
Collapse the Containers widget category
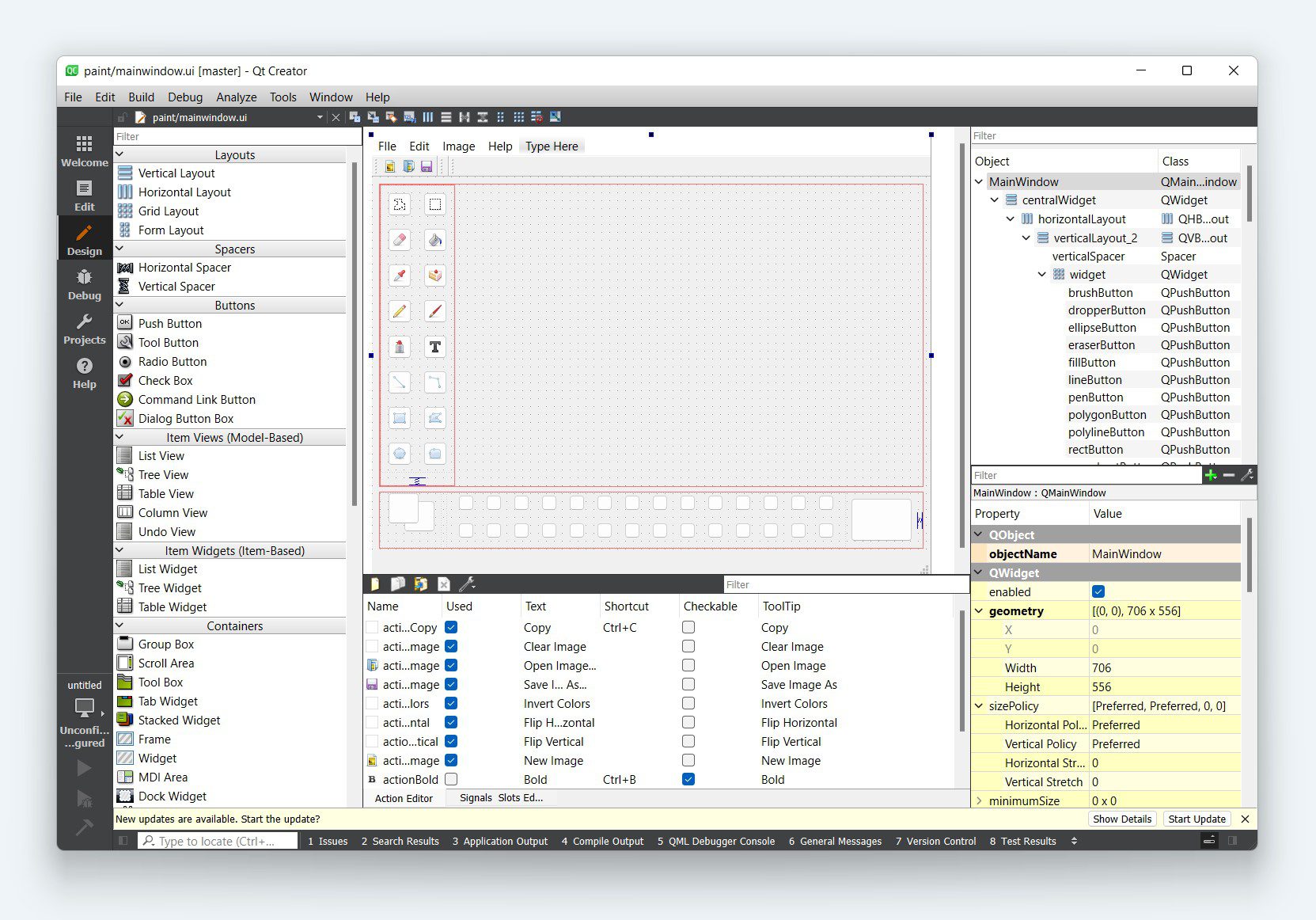tap(120, 625)
